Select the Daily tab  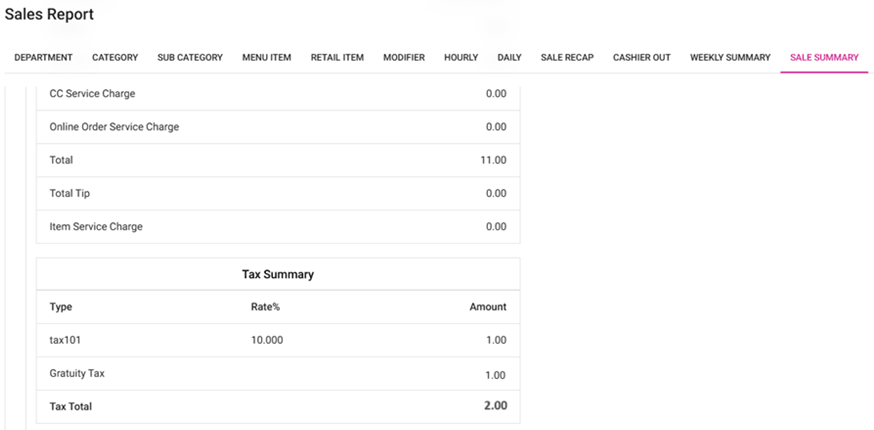click(x=509, y=58)
